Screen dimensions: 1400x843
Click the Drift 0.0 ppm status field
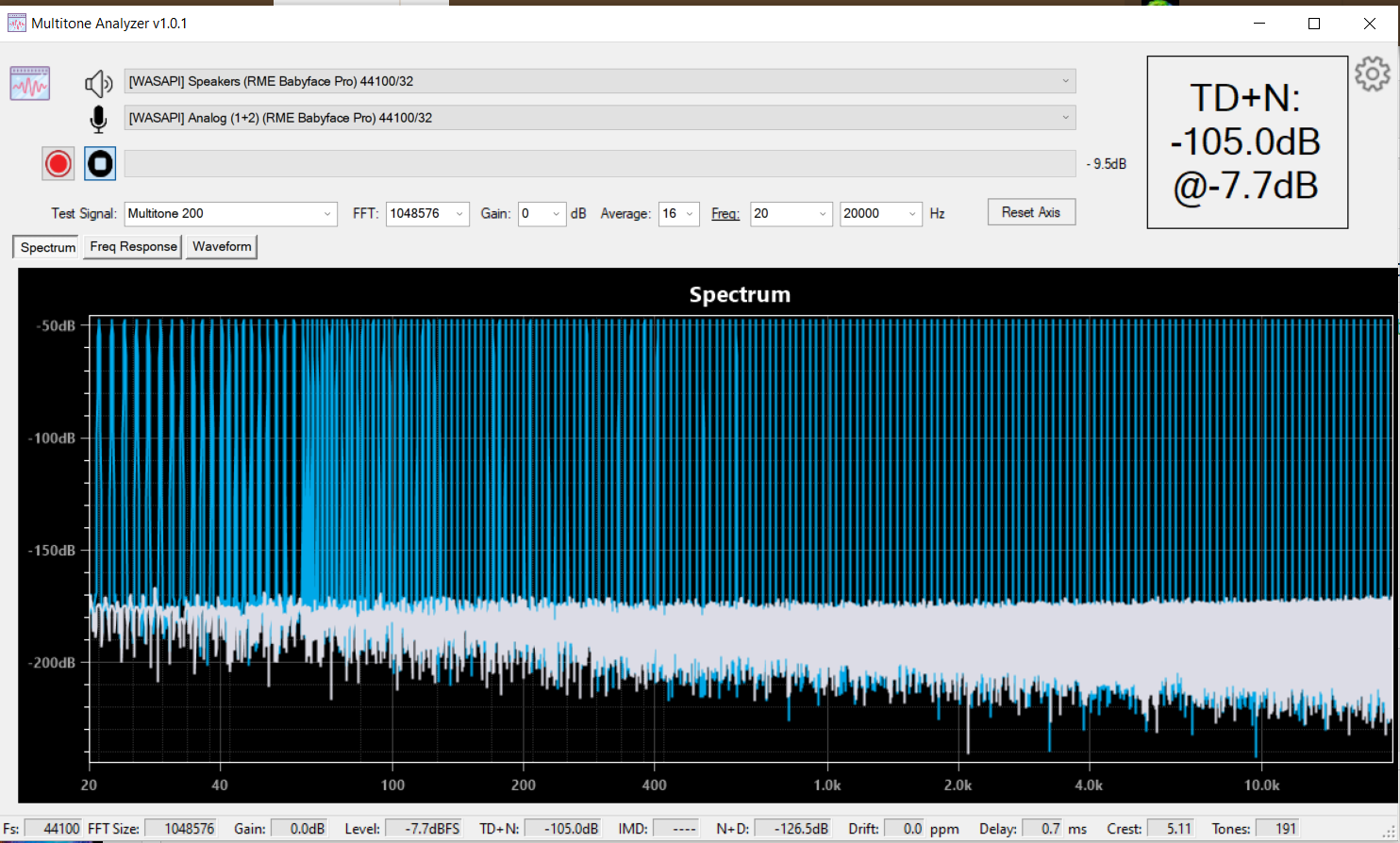905,829
